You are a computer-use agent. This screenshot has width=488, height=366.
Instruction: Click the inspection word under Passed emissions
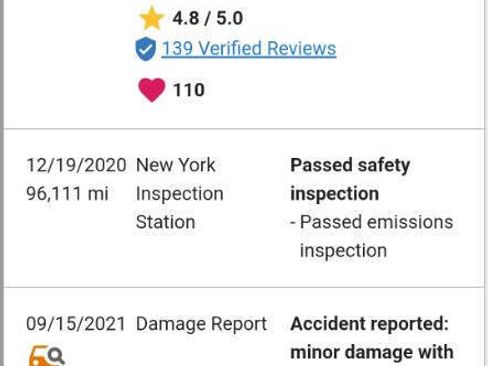(x=343, y=251)
